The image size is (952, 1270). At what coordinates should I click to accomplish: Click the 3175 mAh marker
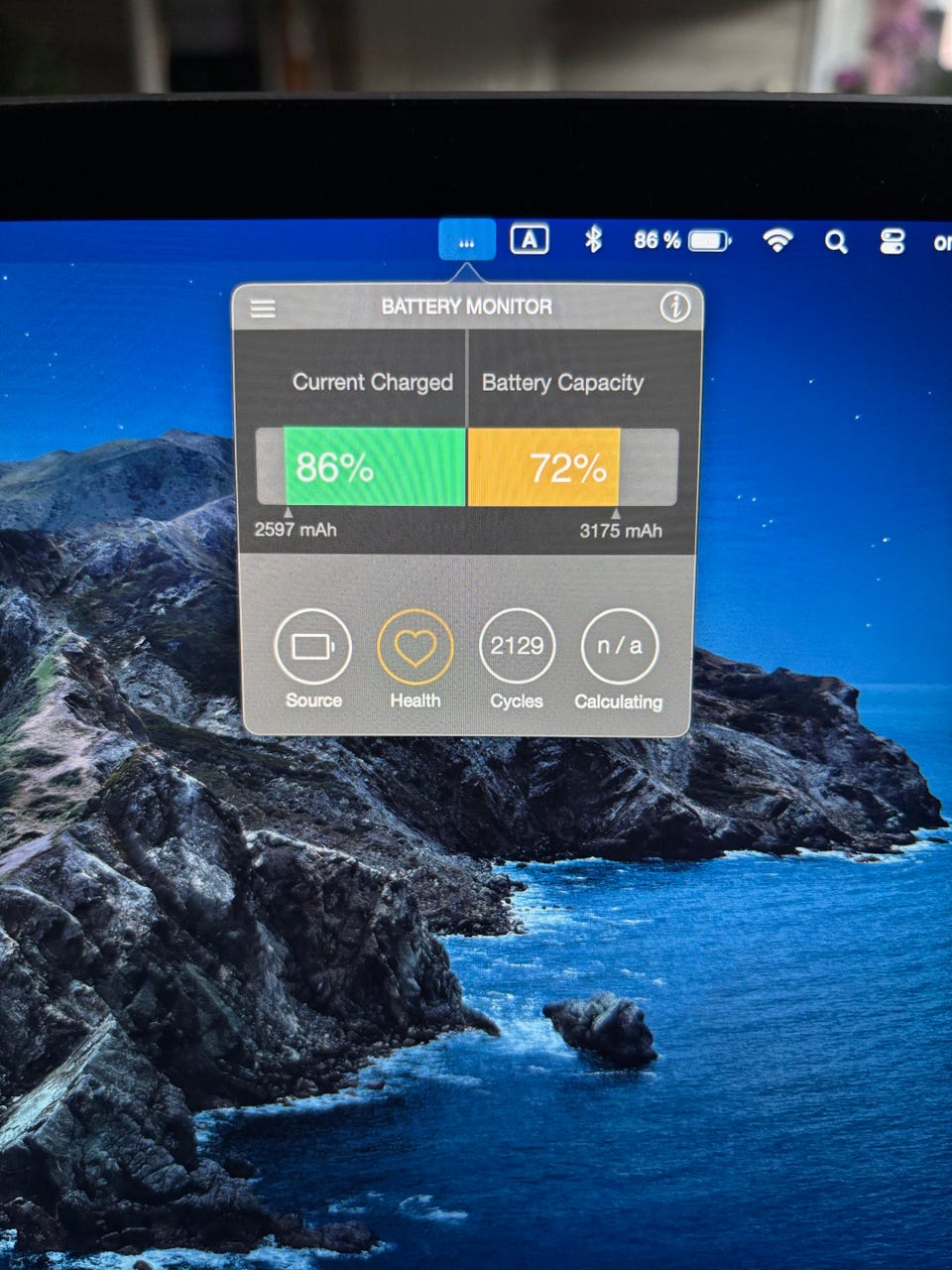pyautogui.click(x=621, y=531)
